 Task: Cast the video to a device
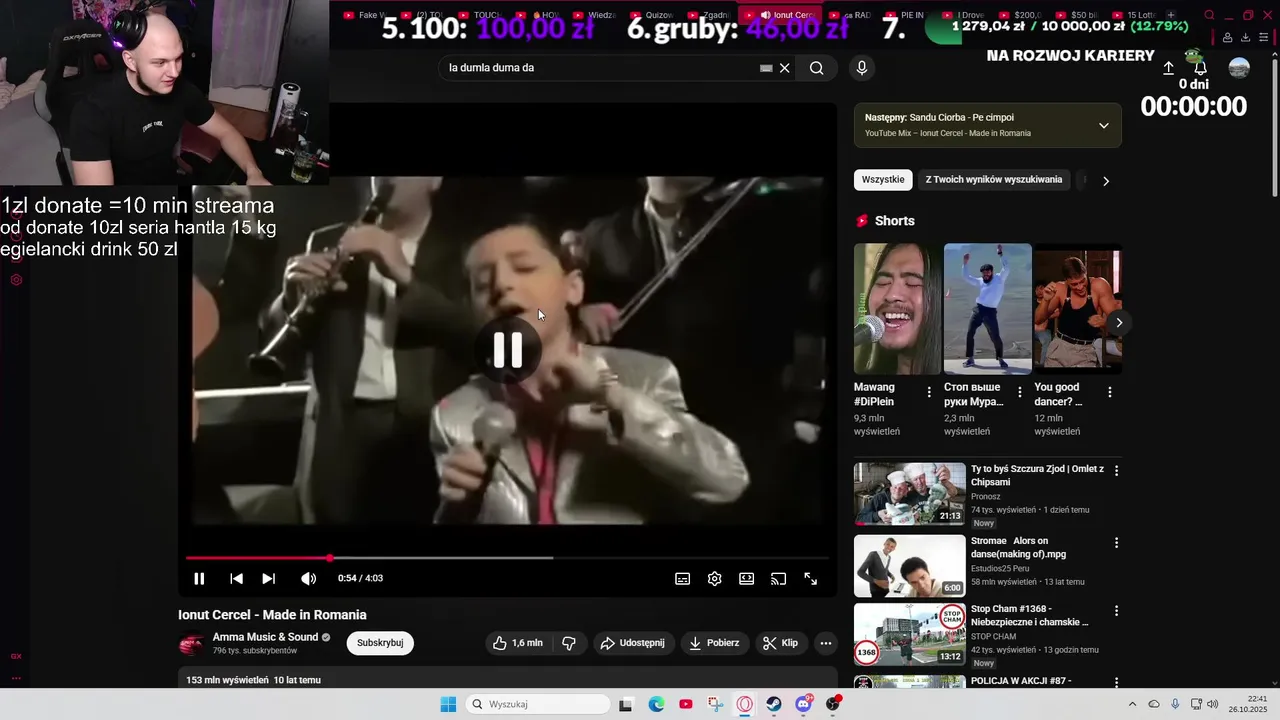tap(778, 578)
